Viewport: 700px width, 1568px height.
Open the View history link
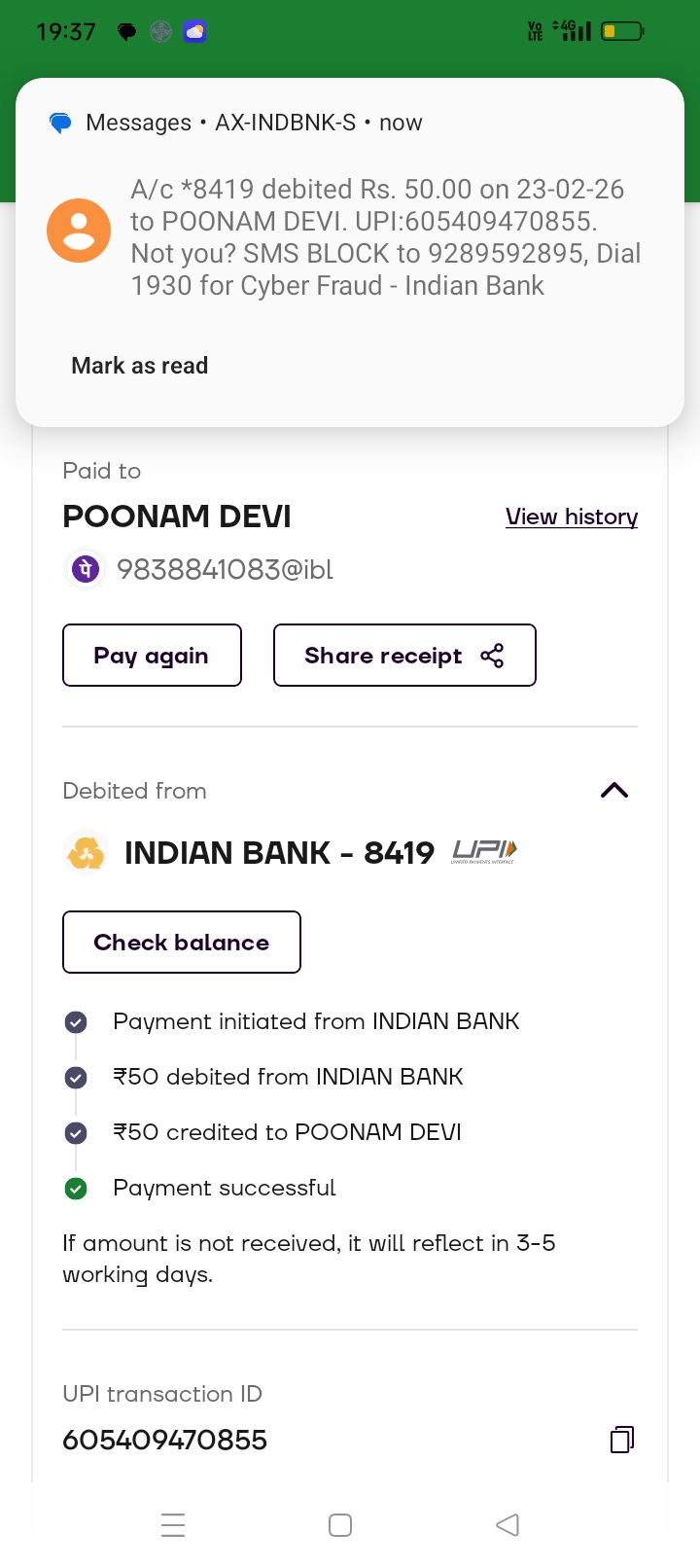point(572,517)
